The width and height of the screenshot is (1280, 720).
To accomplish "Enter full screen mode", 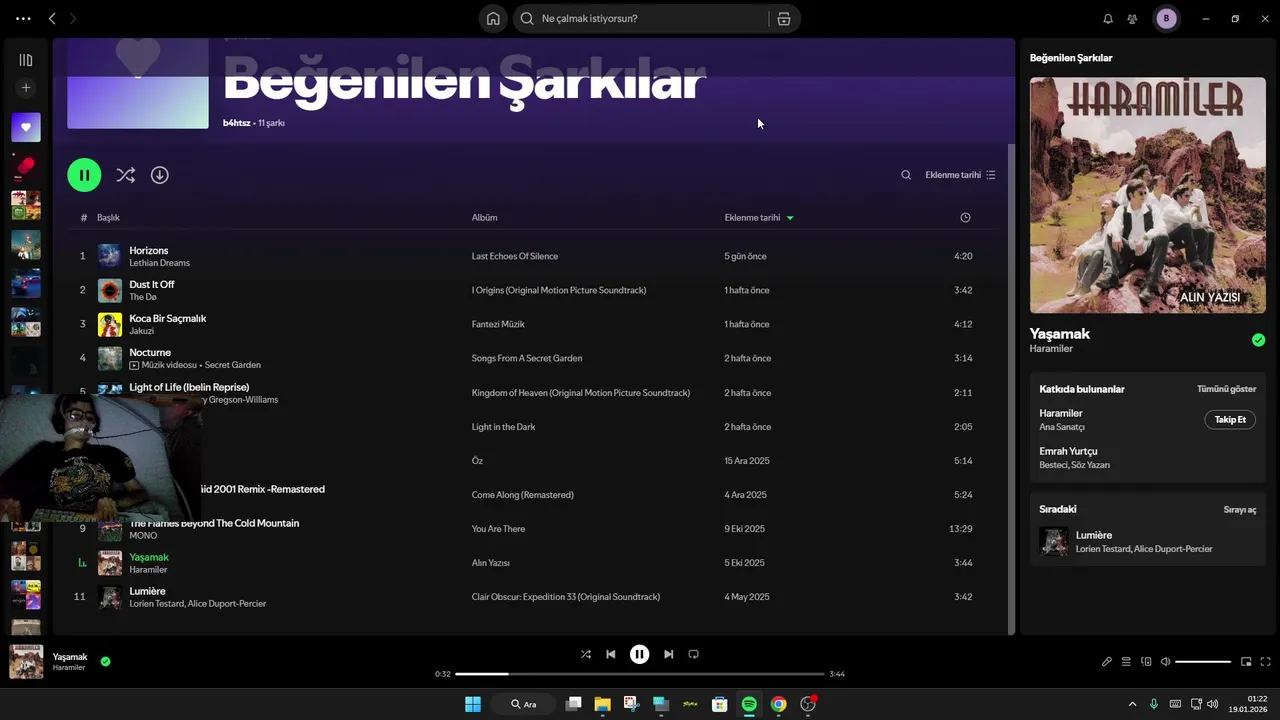I will pyautogui.click(x=1266, y=661).
